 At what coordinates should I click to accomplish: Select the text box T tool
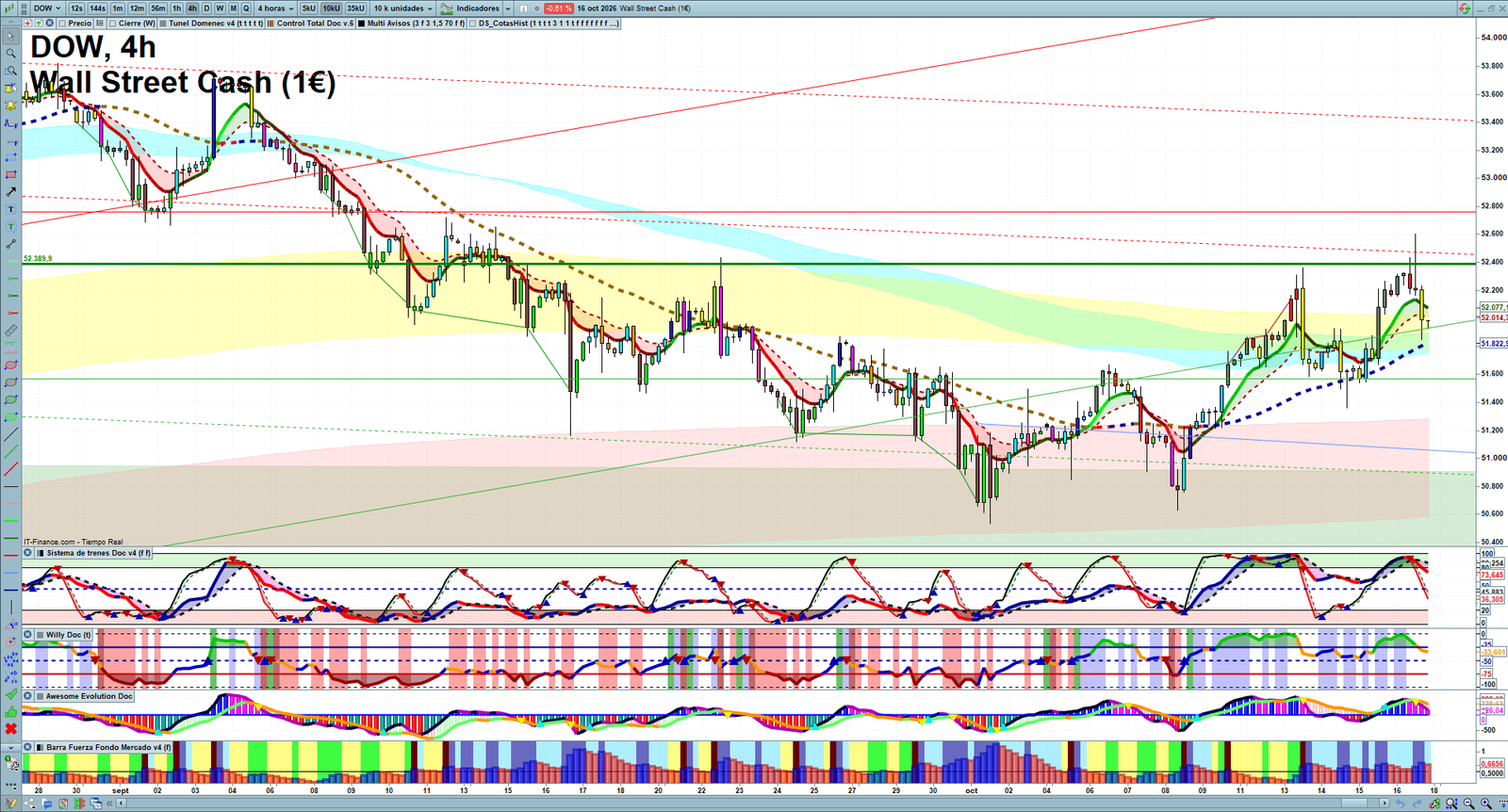coord(11,209)
